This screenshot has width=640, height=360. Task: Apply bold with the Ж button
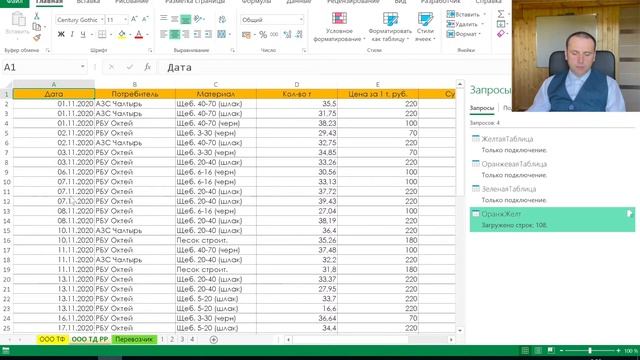click(61, 34)
